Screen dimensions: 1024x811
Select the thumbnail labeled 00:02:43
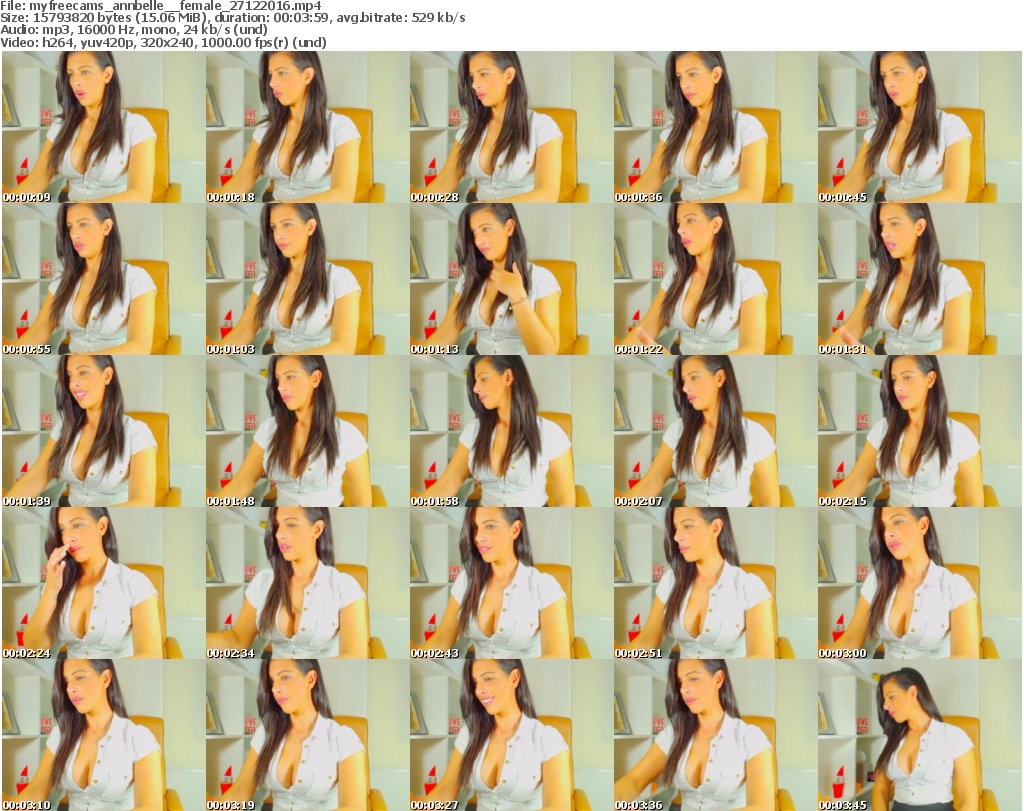[511, 583]
